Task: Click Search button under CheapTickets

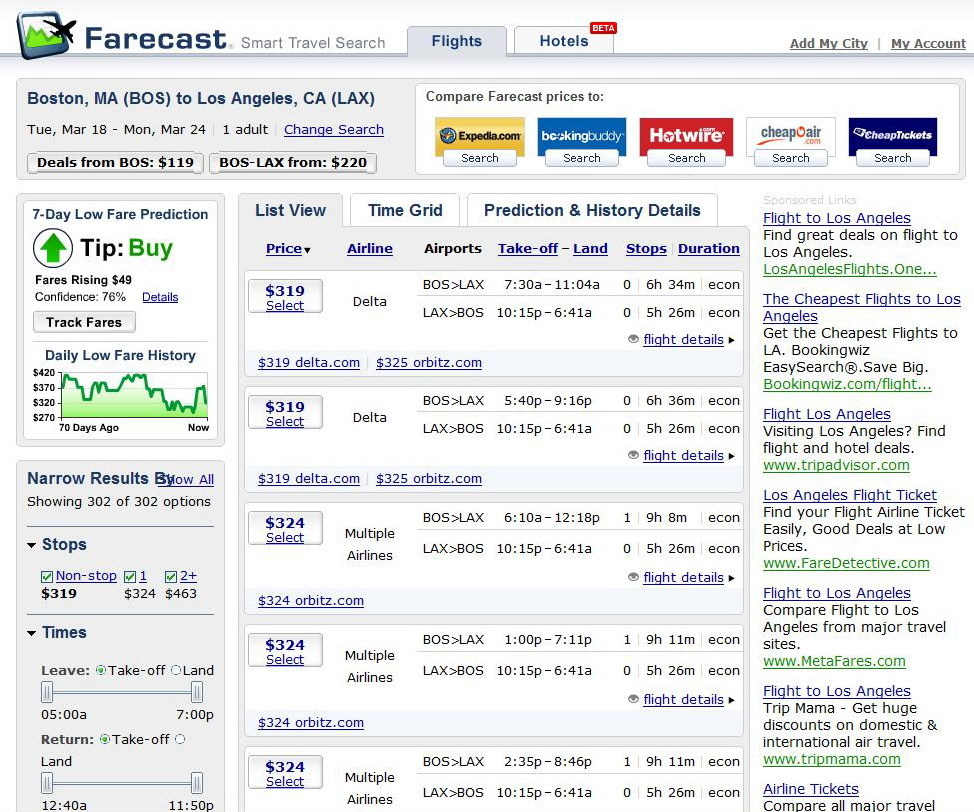Action: coord(893,158)
